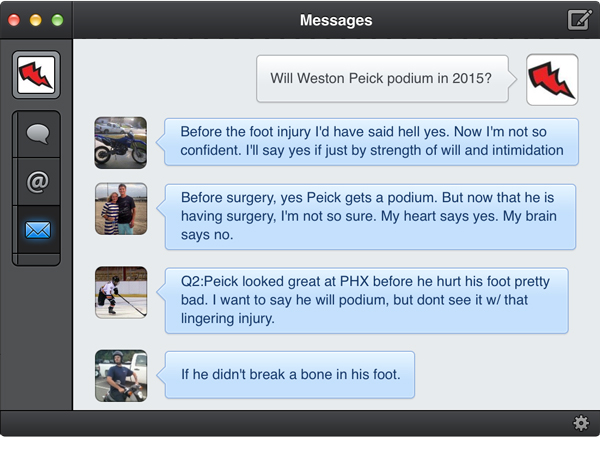This screenshot has height=455, width=600.
Task: Click the red close window button
Action: [x=15, y=20]
